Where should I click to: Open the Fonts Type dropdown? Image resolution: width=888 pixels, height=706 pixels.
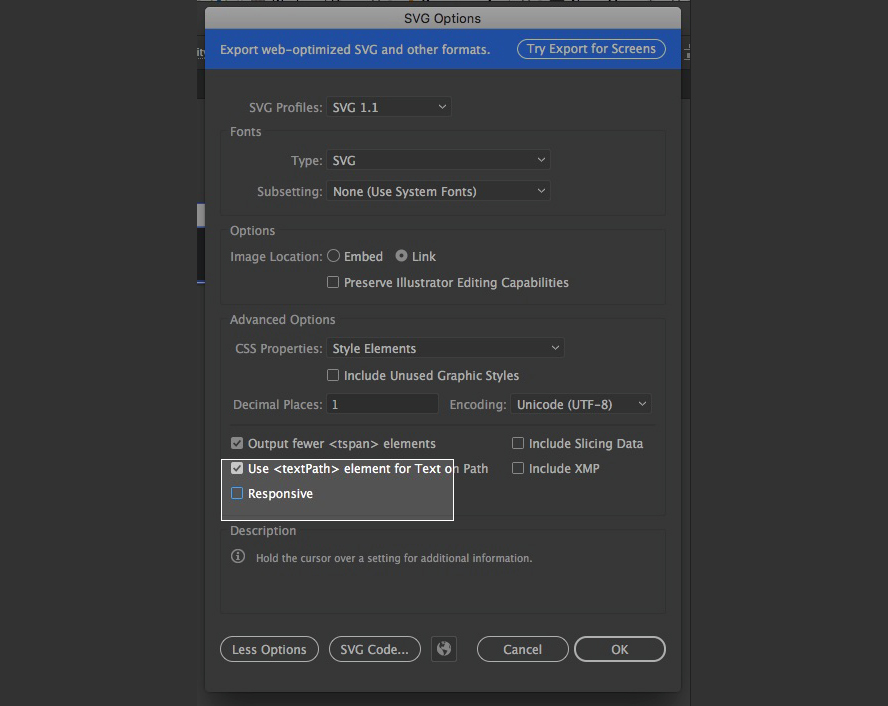(438, 160)
